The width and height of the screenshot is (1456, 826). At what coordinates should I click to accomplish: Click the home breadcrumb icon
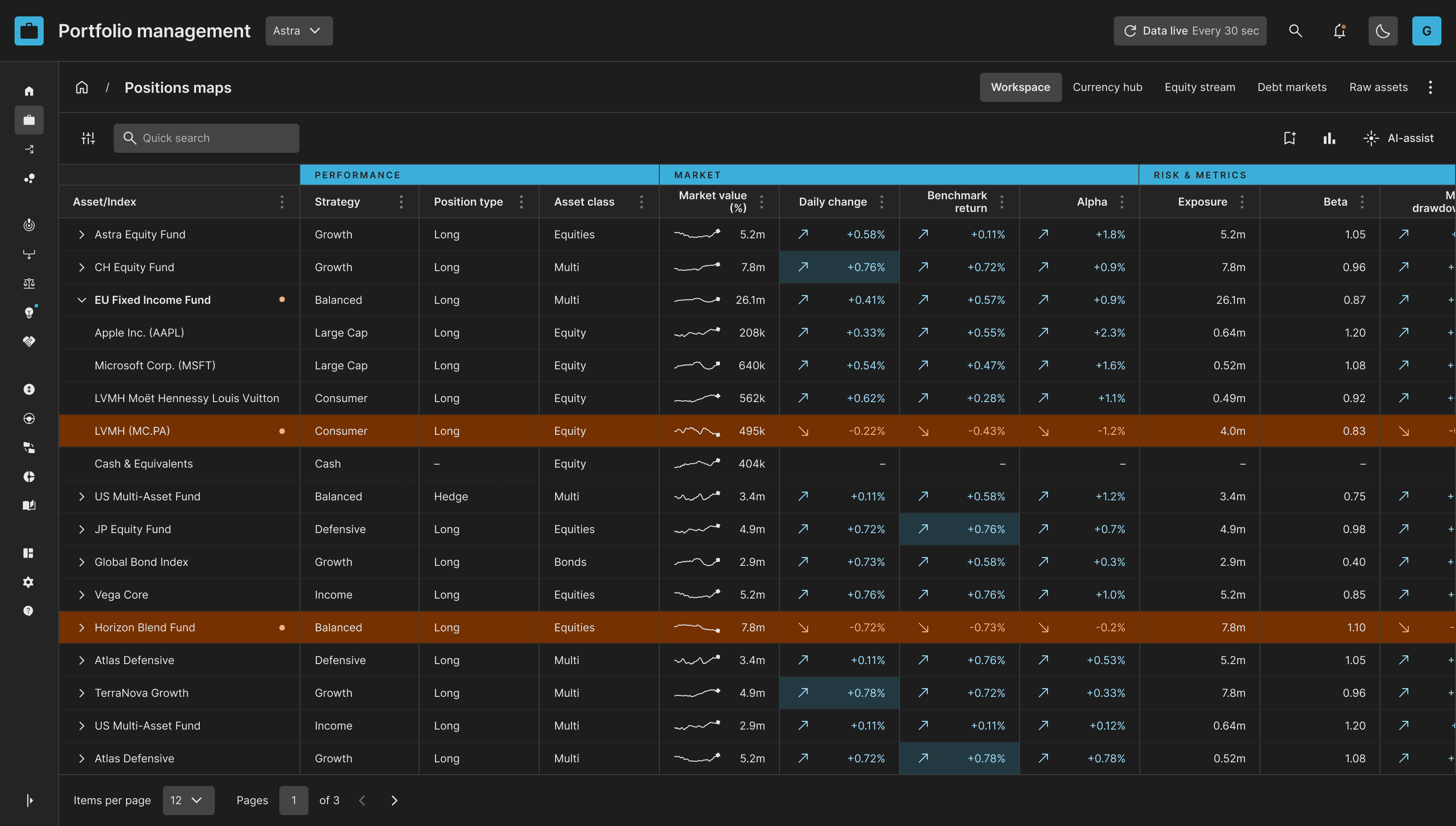click(x=82, y=87)
